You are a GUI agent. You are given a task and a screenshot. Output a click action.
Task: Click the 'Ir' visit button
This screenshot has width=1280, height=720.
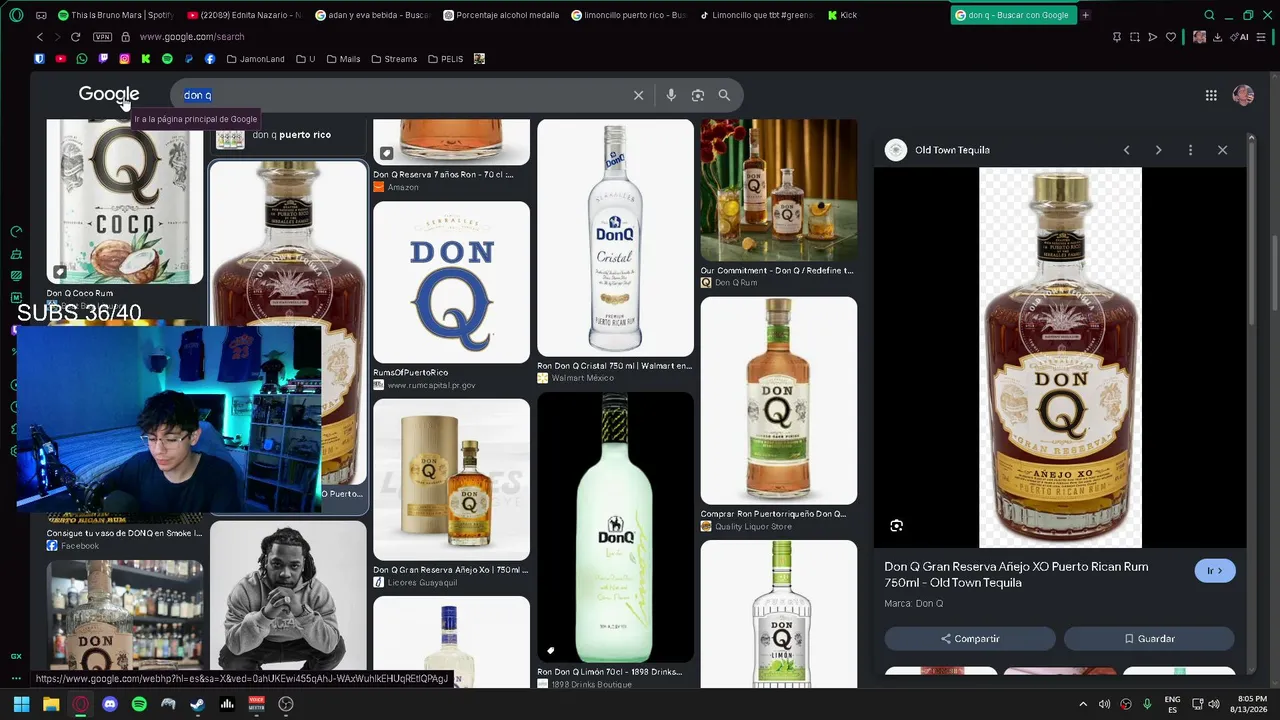tap(1215, 571)
